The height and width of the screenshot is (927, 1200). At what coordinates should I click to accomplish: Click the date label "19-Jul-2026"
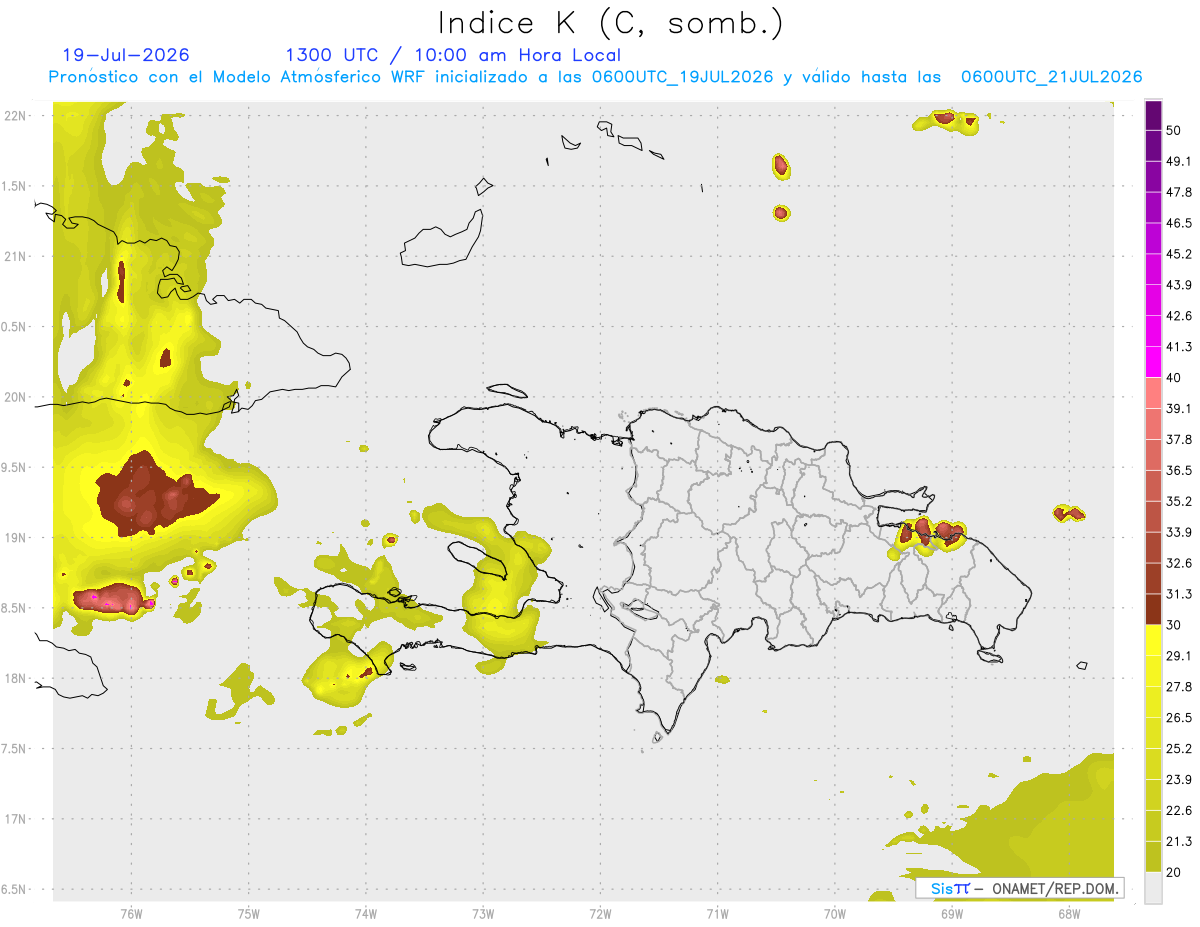tap(126, 55)
